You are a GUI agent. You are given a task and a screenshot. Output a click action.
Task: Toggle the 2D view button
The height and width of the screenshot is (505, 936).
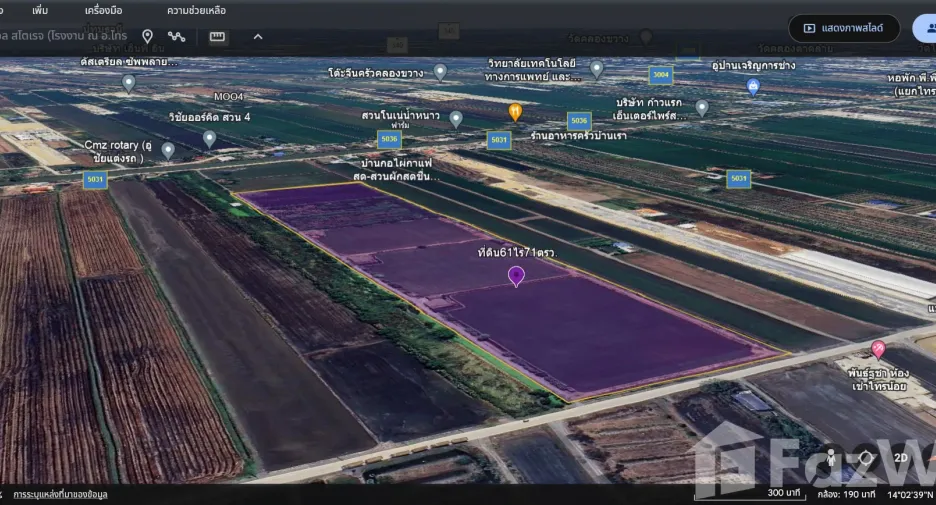pos(901,458)
